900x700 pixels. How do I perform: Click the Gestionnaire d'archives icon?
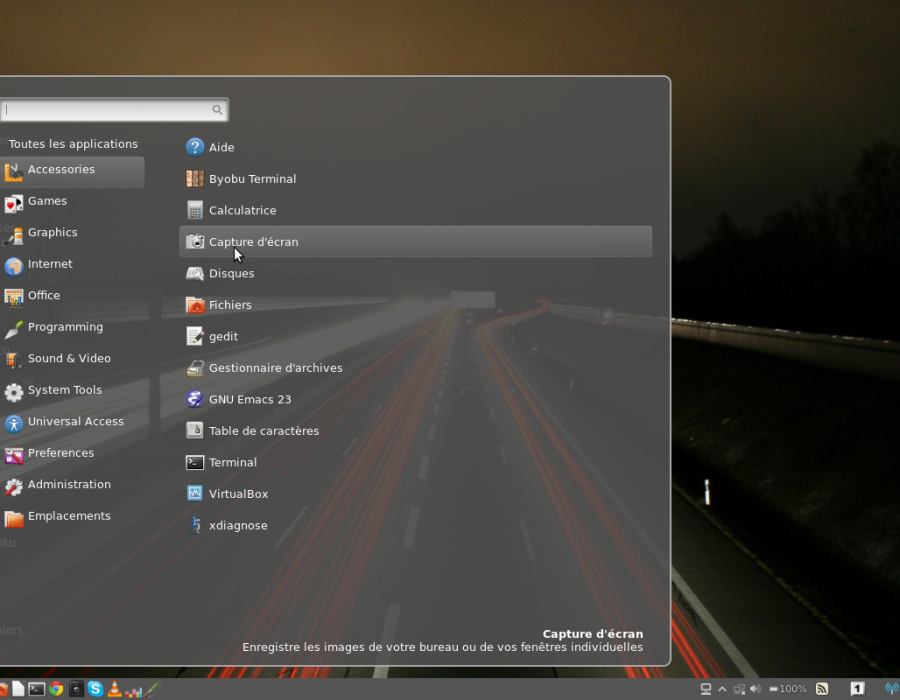195,368
